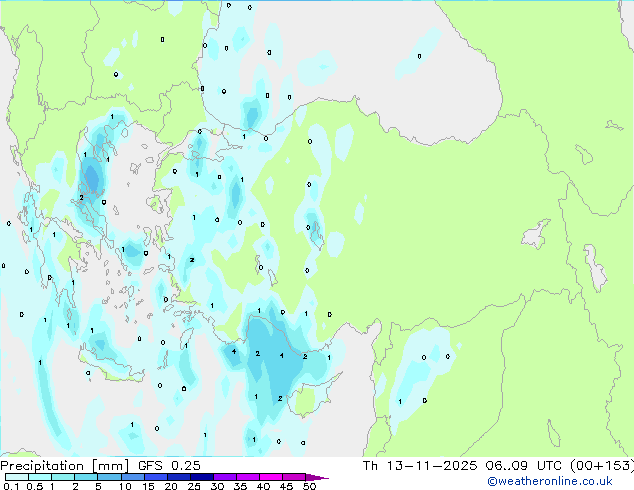Click the "[mm]" unit label

(110, 466)
